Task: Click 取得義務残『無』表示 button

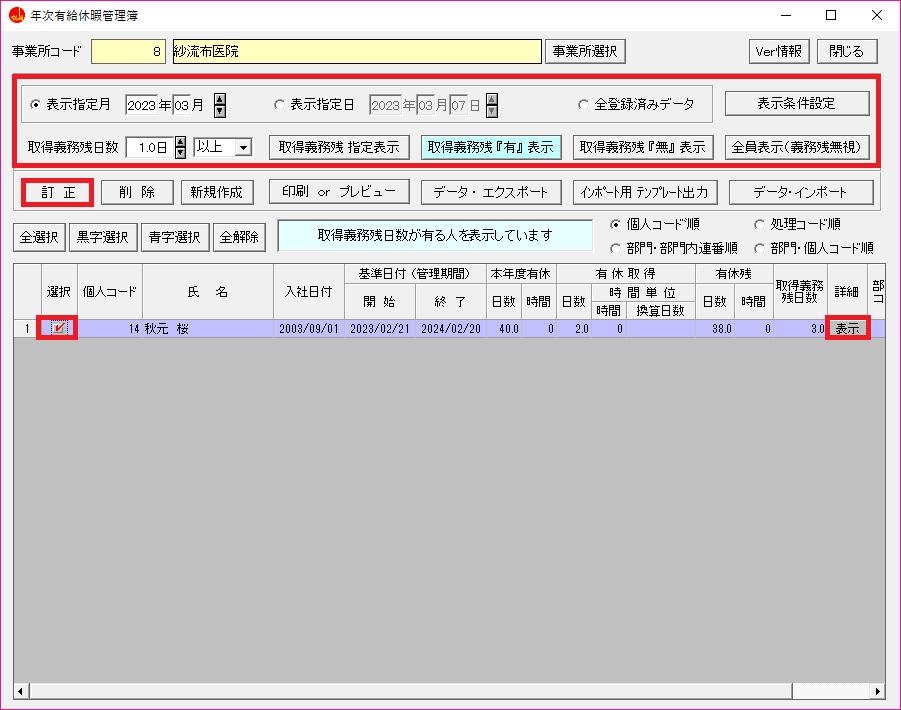Action: [x=643, y=147]
